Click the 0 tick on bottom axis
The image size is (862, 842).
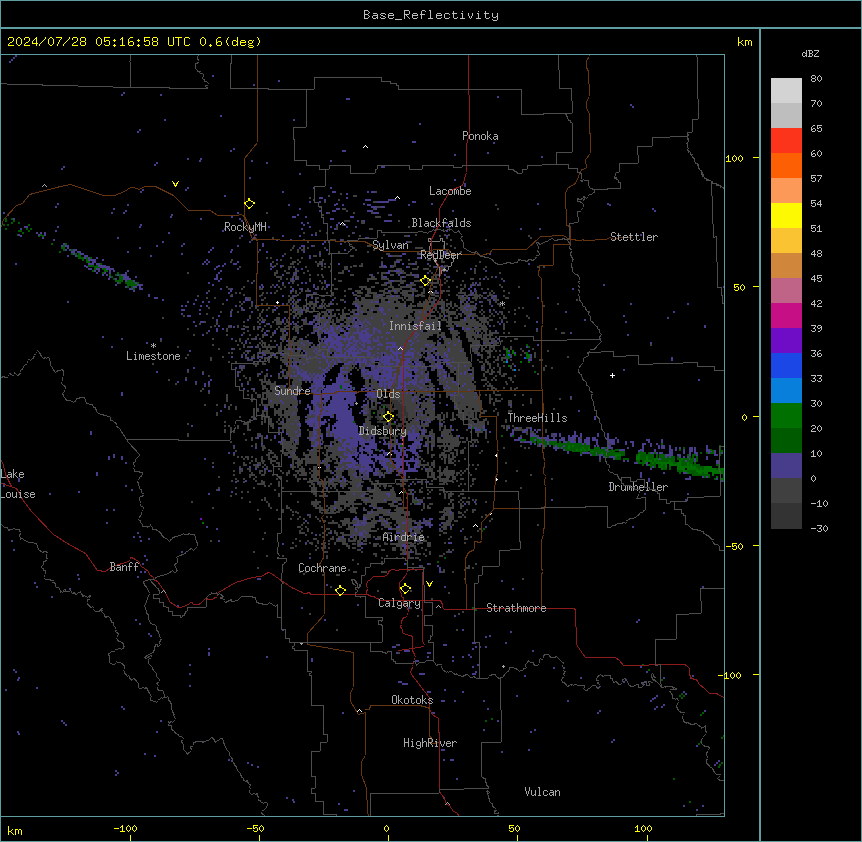(387, 828)
